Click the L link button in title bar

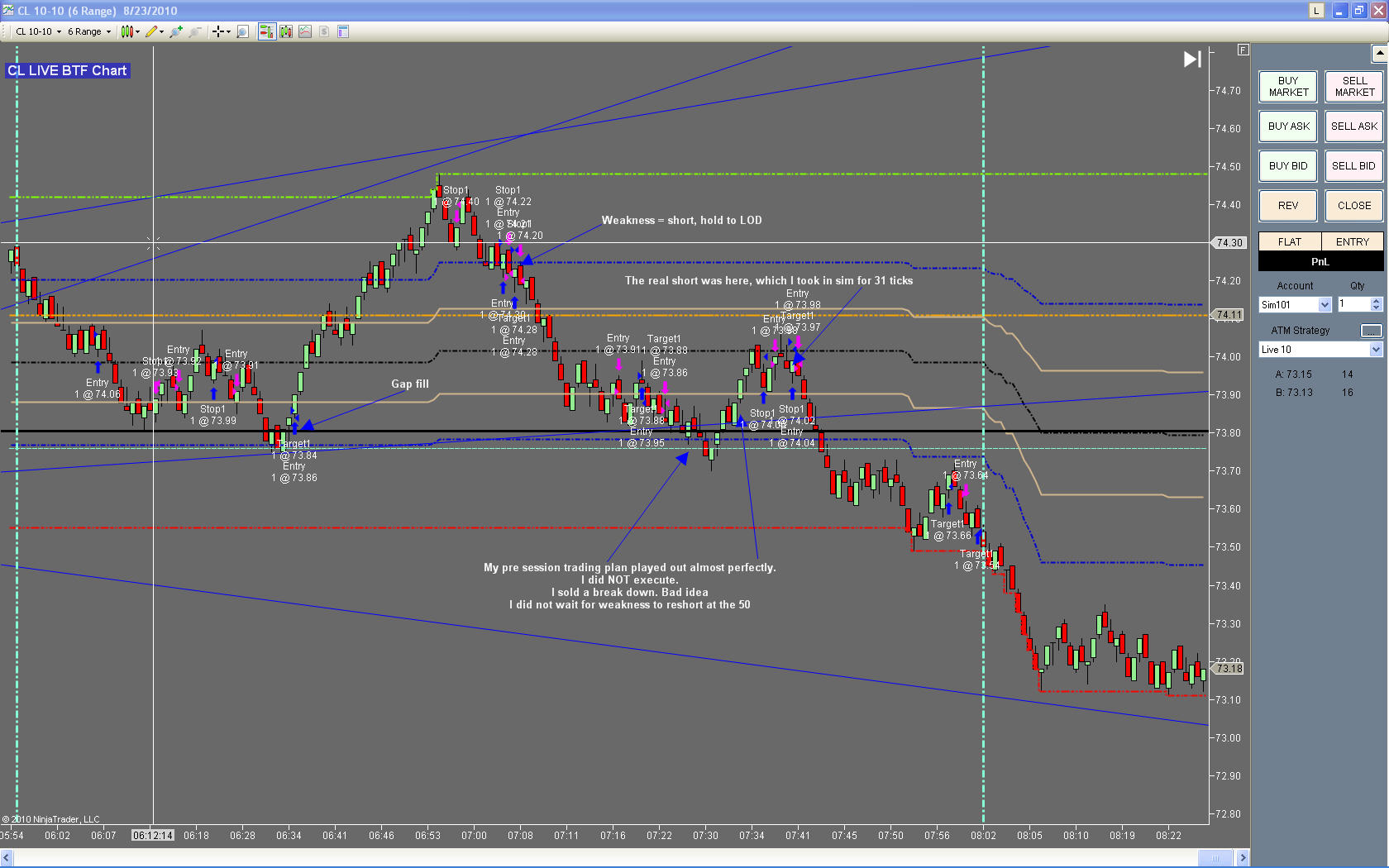pos(1316,11)
